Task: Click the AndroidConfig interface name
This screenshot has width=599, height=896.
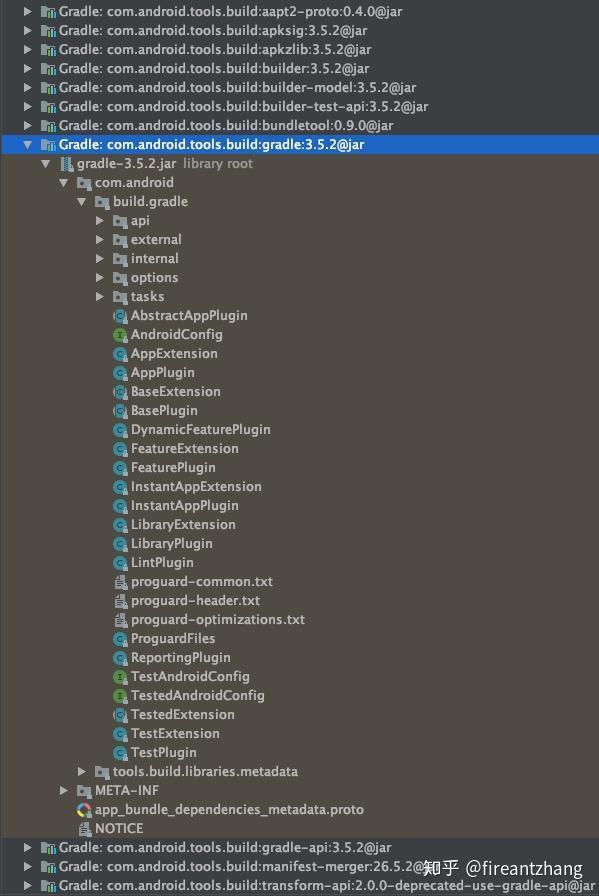Action: [x=177, y=335]
